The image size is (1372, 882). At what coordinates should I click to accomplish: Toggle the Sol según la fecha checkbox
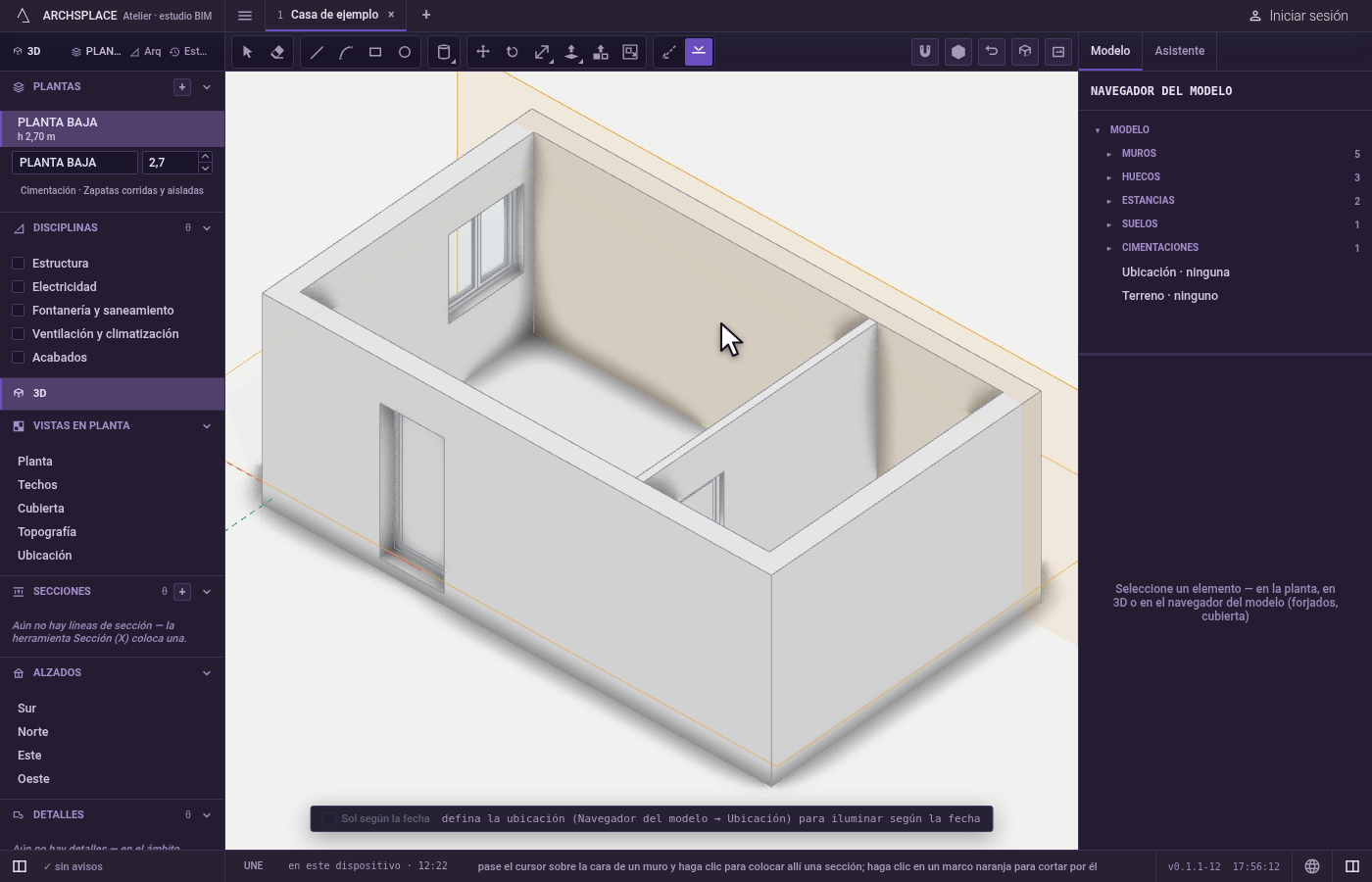[329, 818]
